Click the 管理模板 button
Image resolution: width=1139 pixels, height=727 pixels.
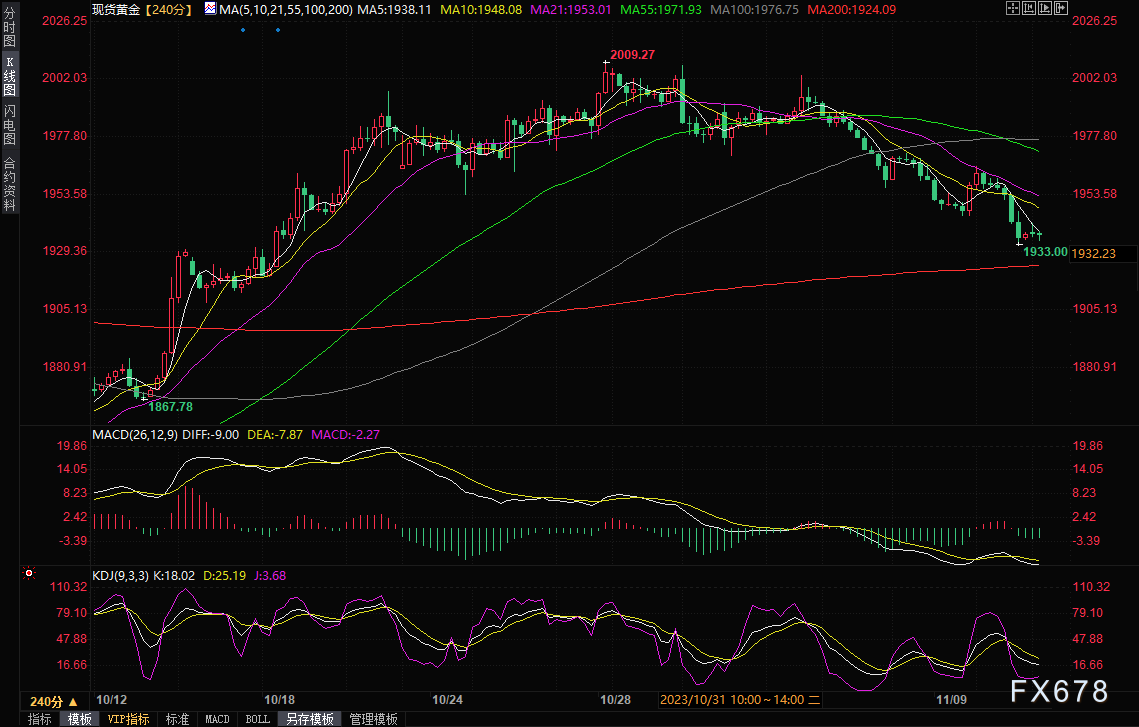(x=373, y=719)
